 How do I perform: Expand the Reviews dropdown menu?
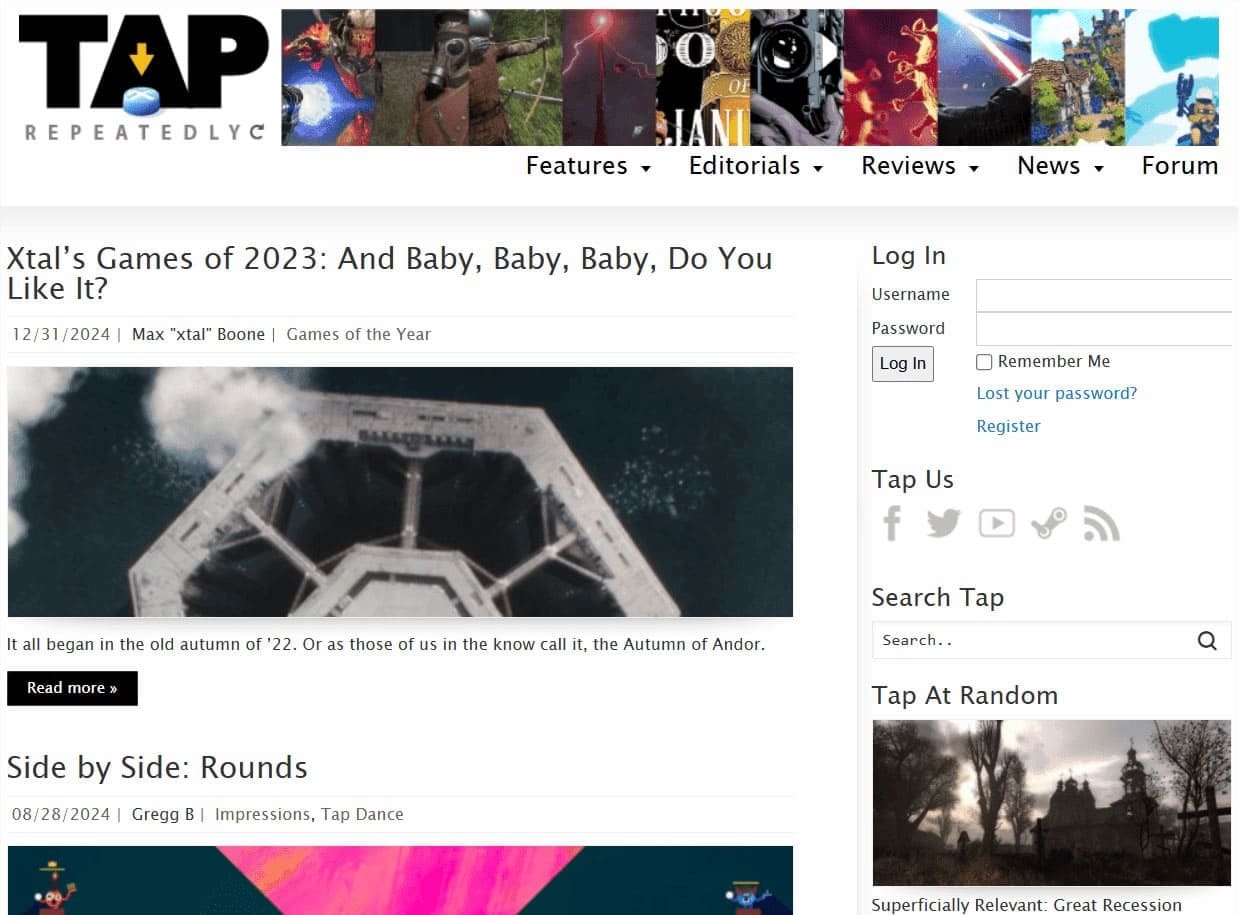click(920, 166)
